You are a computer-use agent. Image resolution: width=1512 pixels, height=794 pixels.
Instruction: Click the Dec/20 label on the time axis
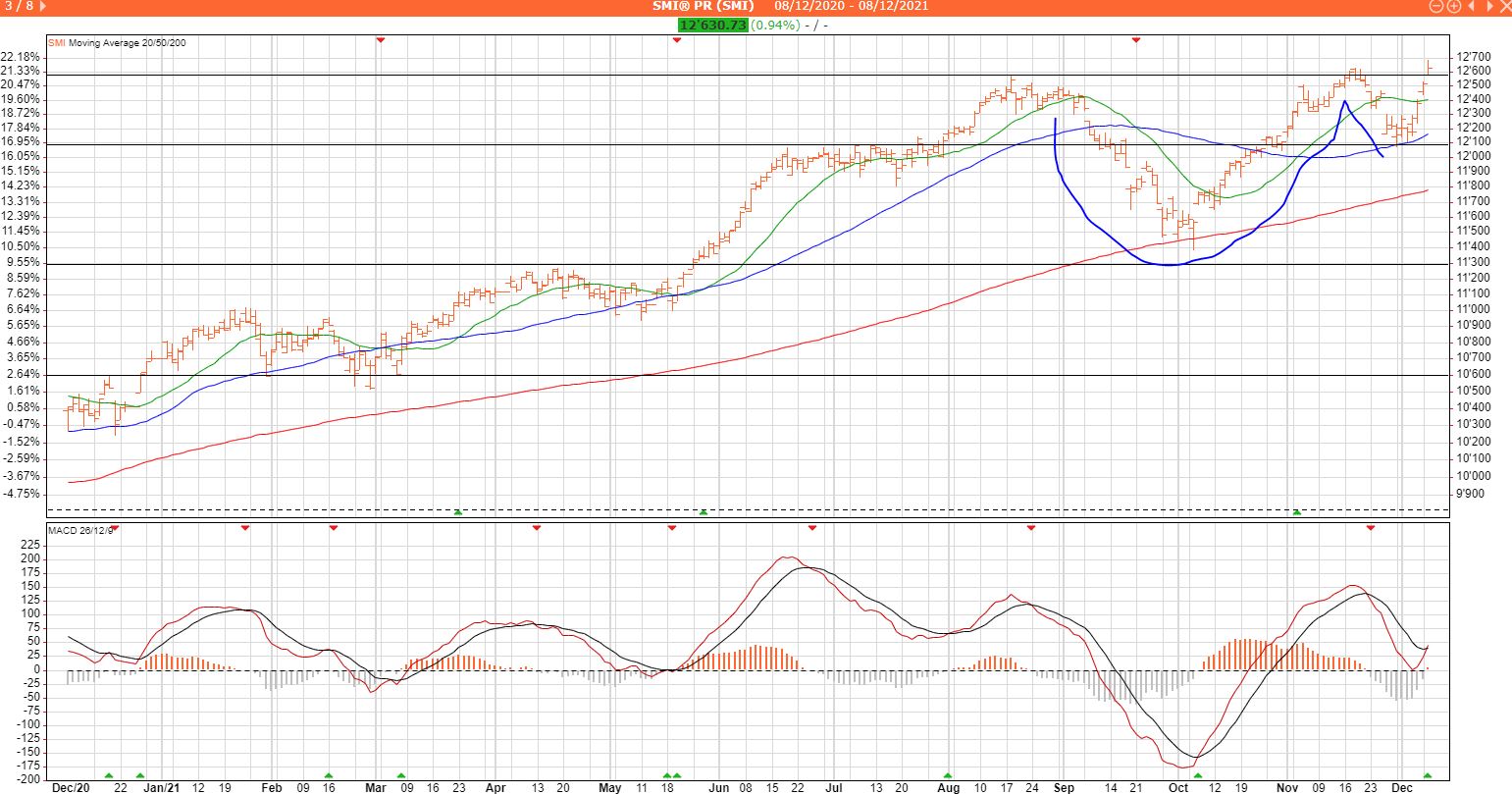coord(71,787)
